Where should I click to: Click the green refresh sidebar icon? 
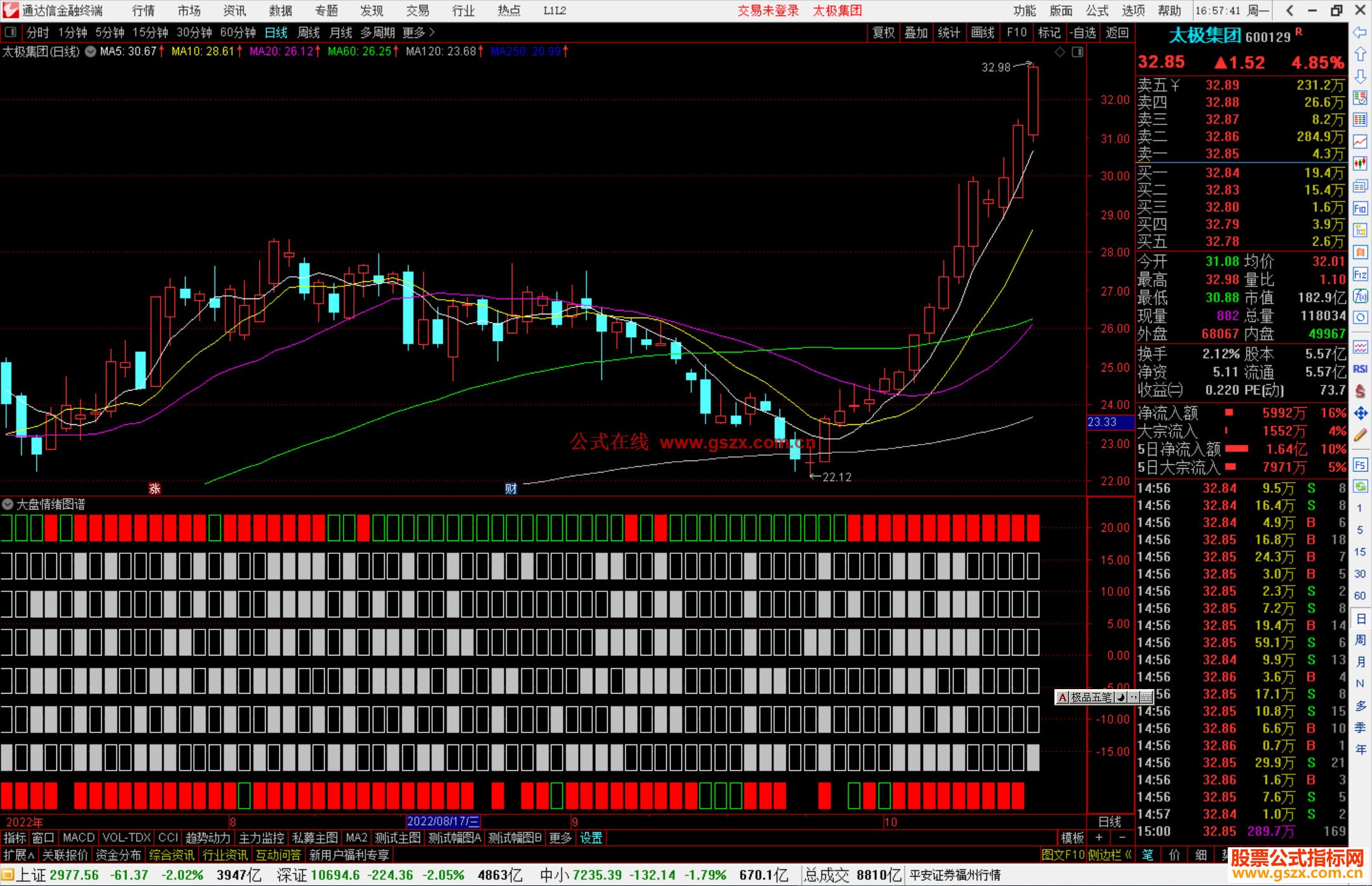coord(1360,487)
